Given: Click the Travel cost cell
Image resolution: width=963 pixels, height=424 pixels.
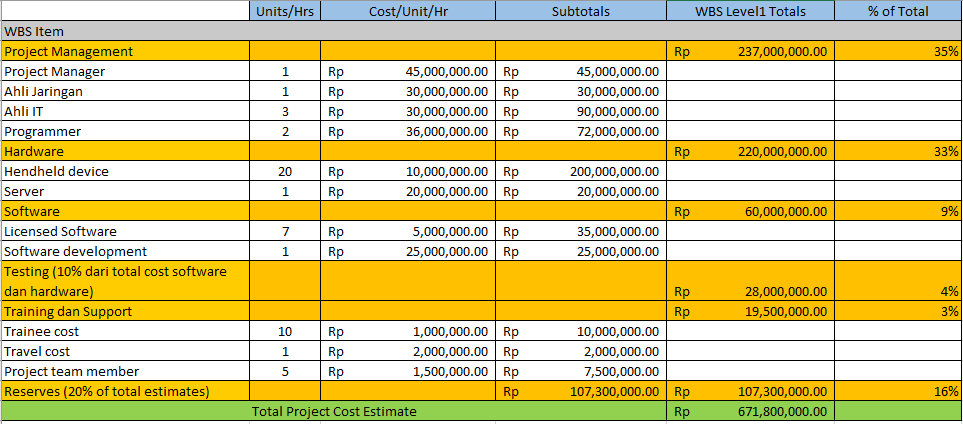Looking at the screenshot, I should click(x=125, y=351).
